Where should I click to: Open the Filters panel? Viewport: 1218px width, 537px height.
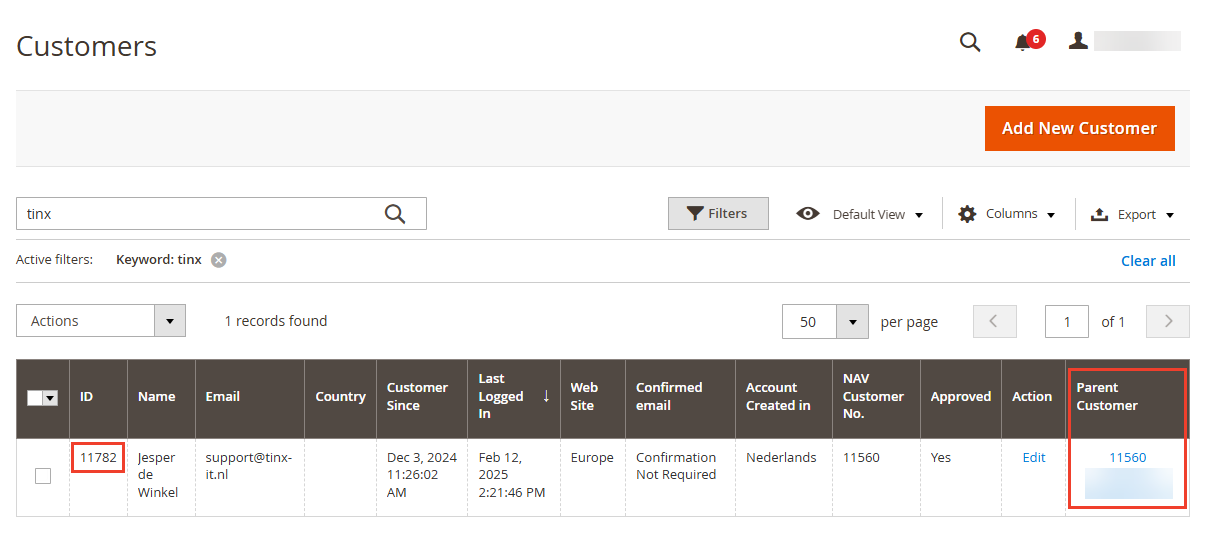click(718, 214)
